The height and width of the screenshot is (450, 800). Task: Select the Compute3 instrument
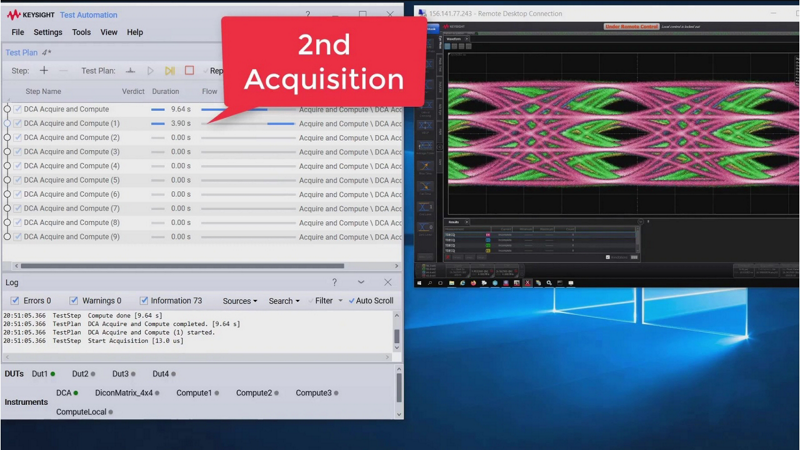pyautogui.click(x=317, y=393)
